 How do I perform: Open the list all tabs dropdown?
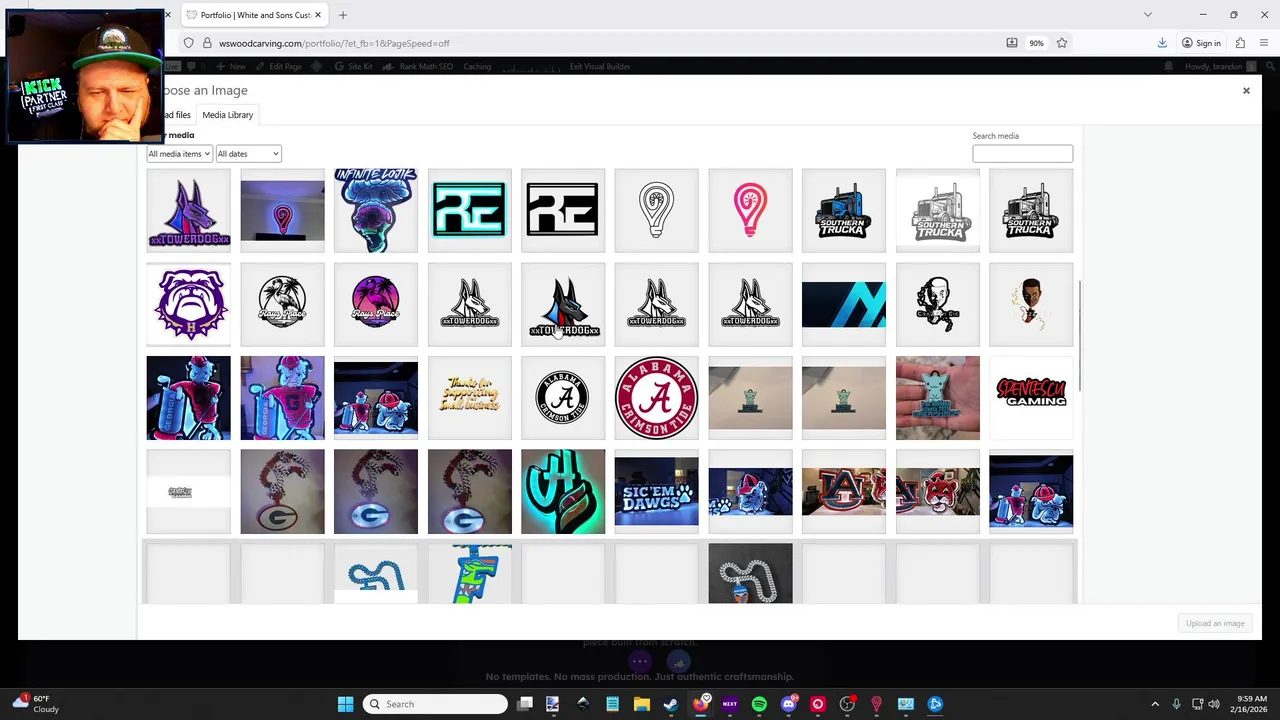coord(1147,15)
